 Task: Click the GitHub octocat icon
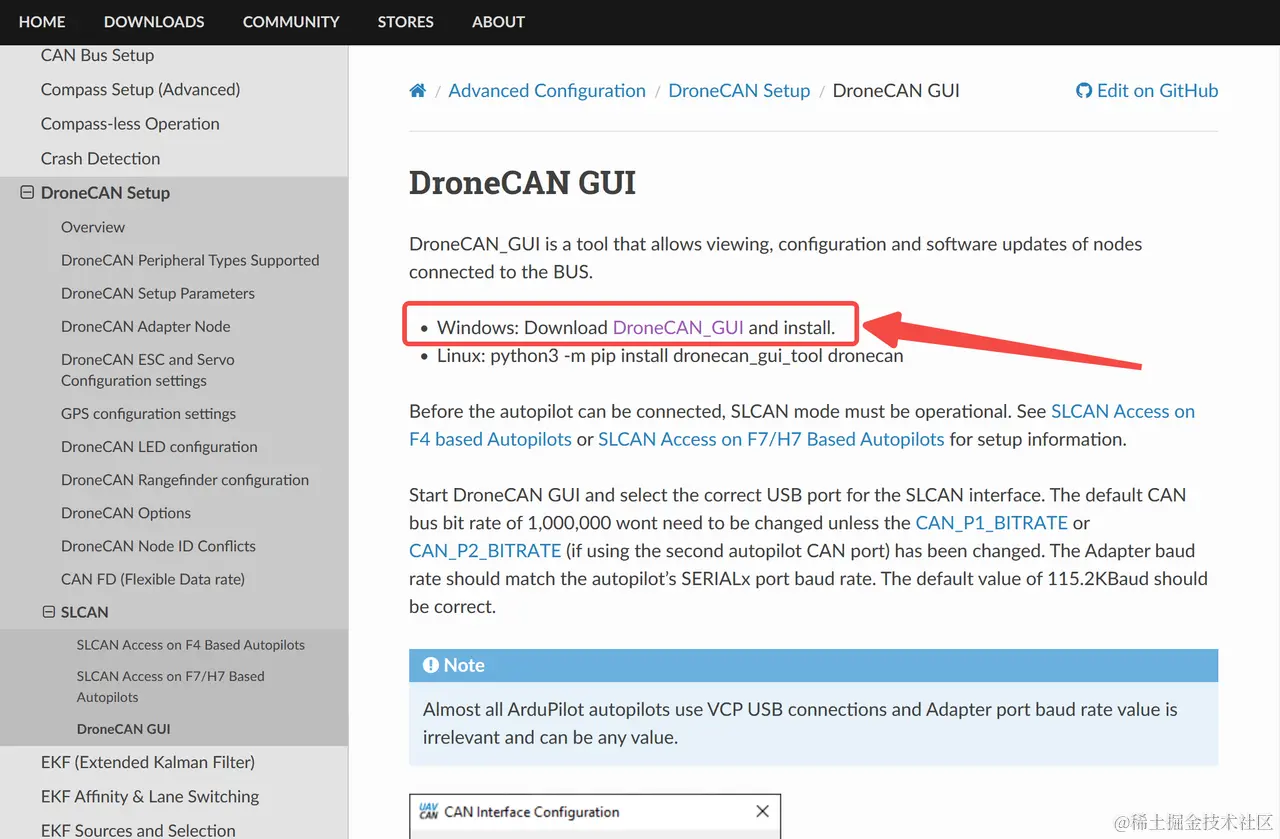pos(1084,90)
